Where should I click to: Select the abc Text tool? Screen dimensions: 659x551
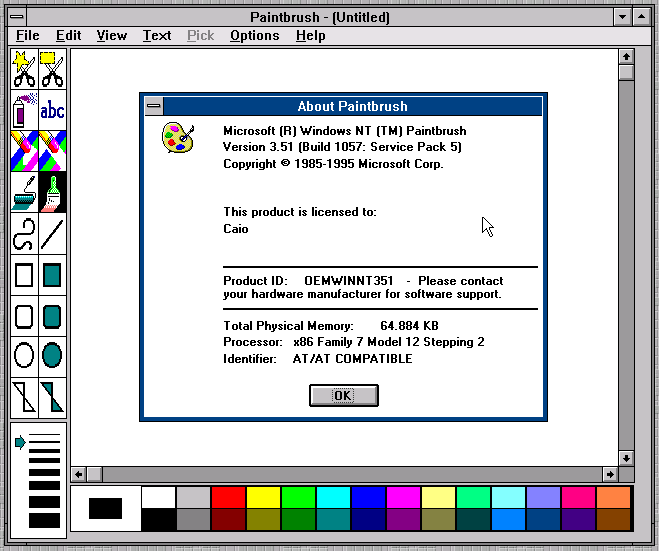pyautogui.click(x=52, y=110)
